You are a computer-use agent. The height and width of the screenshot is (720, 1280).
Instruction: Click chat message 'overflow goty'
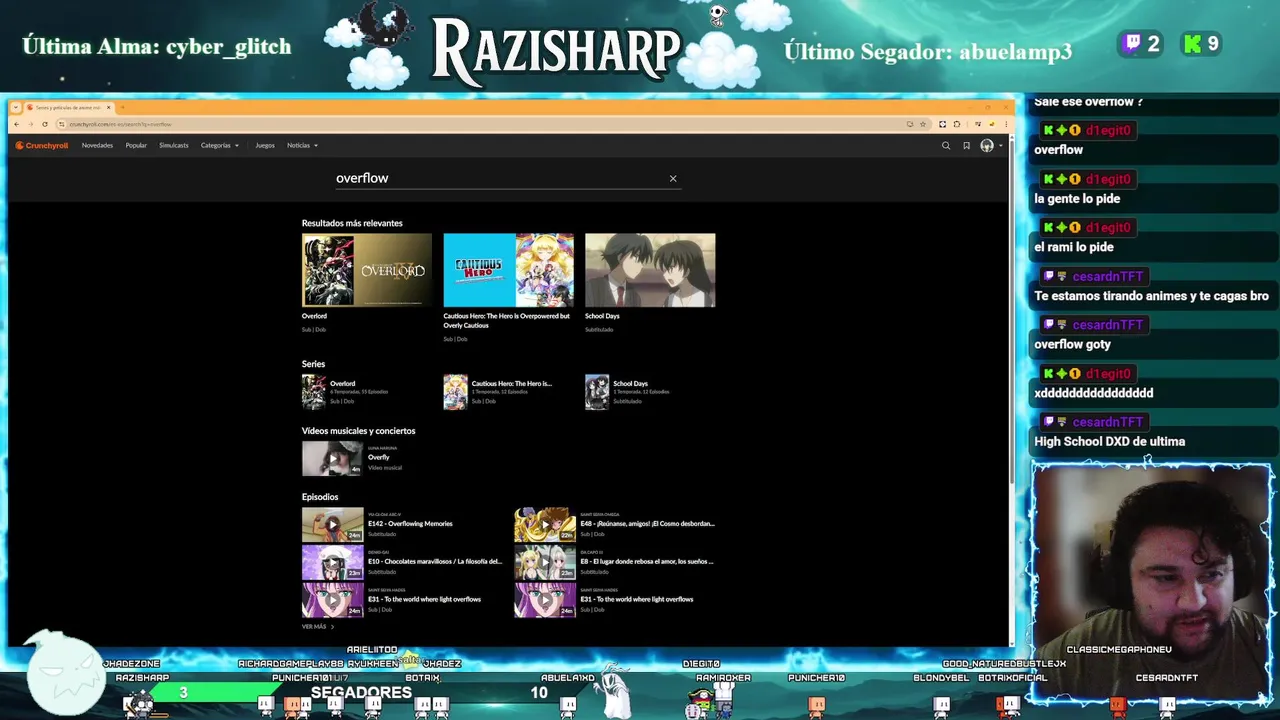[1072, 344]
